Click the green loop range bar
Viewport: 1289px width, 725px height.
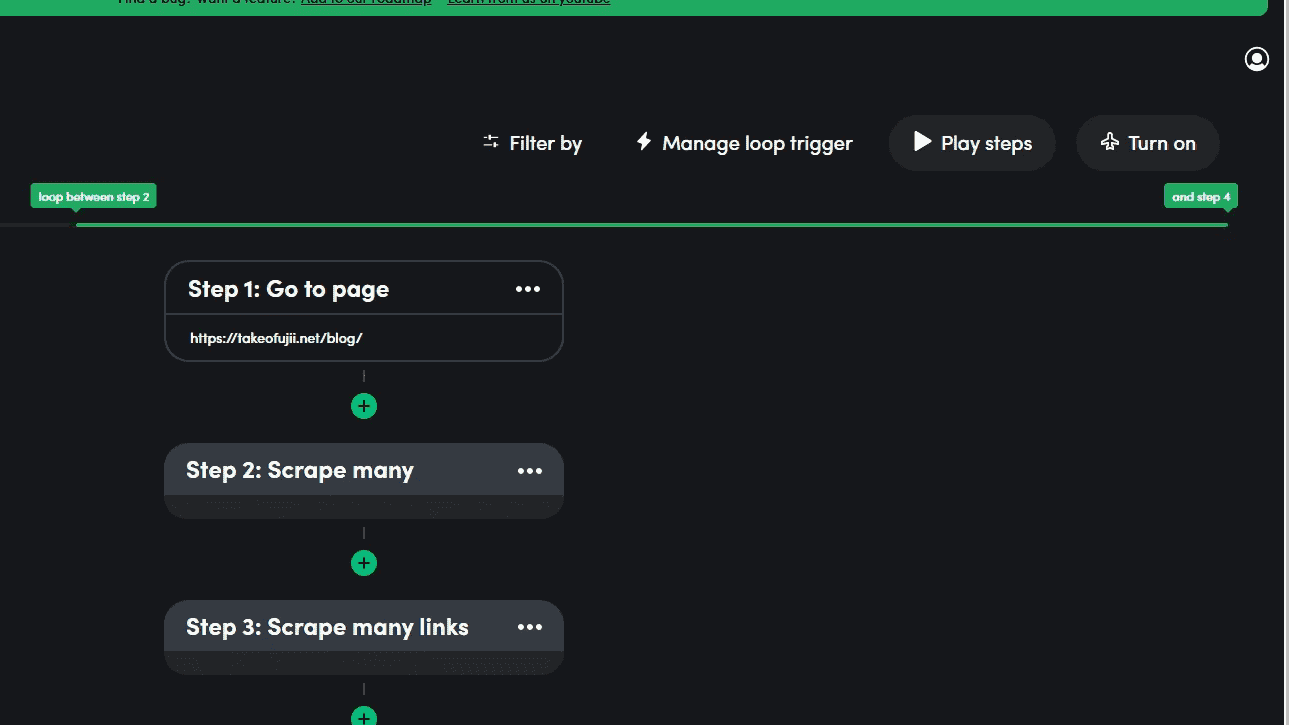pos(652,225)
